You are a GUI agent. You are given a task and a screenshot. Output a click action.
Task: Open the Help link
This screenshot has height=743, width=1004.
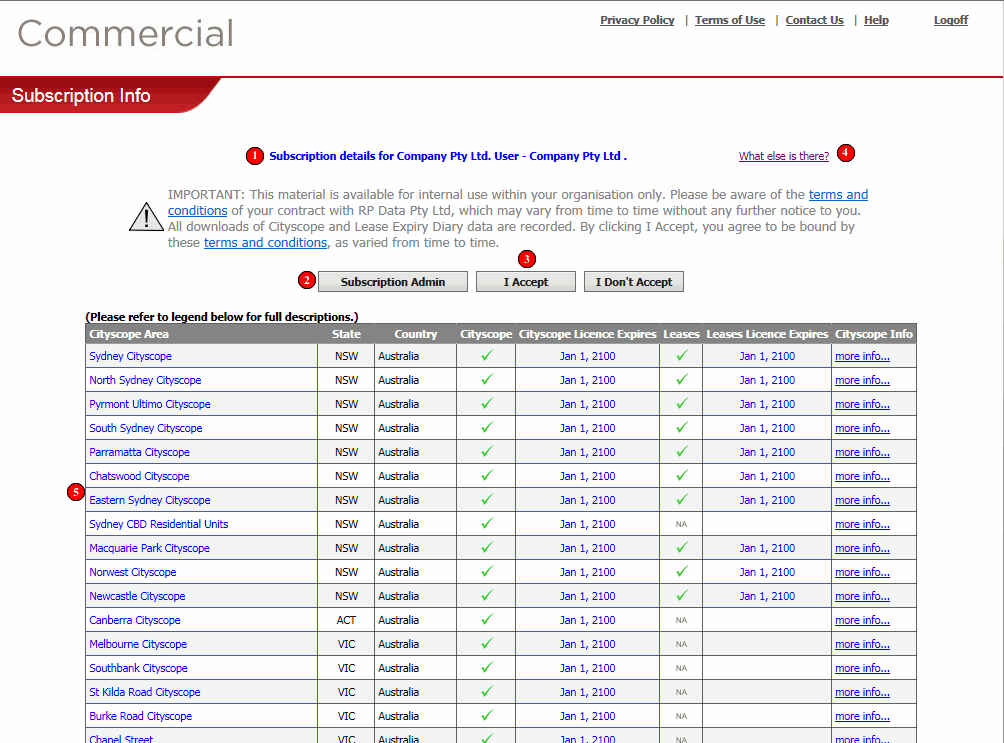tap(876, 20)
